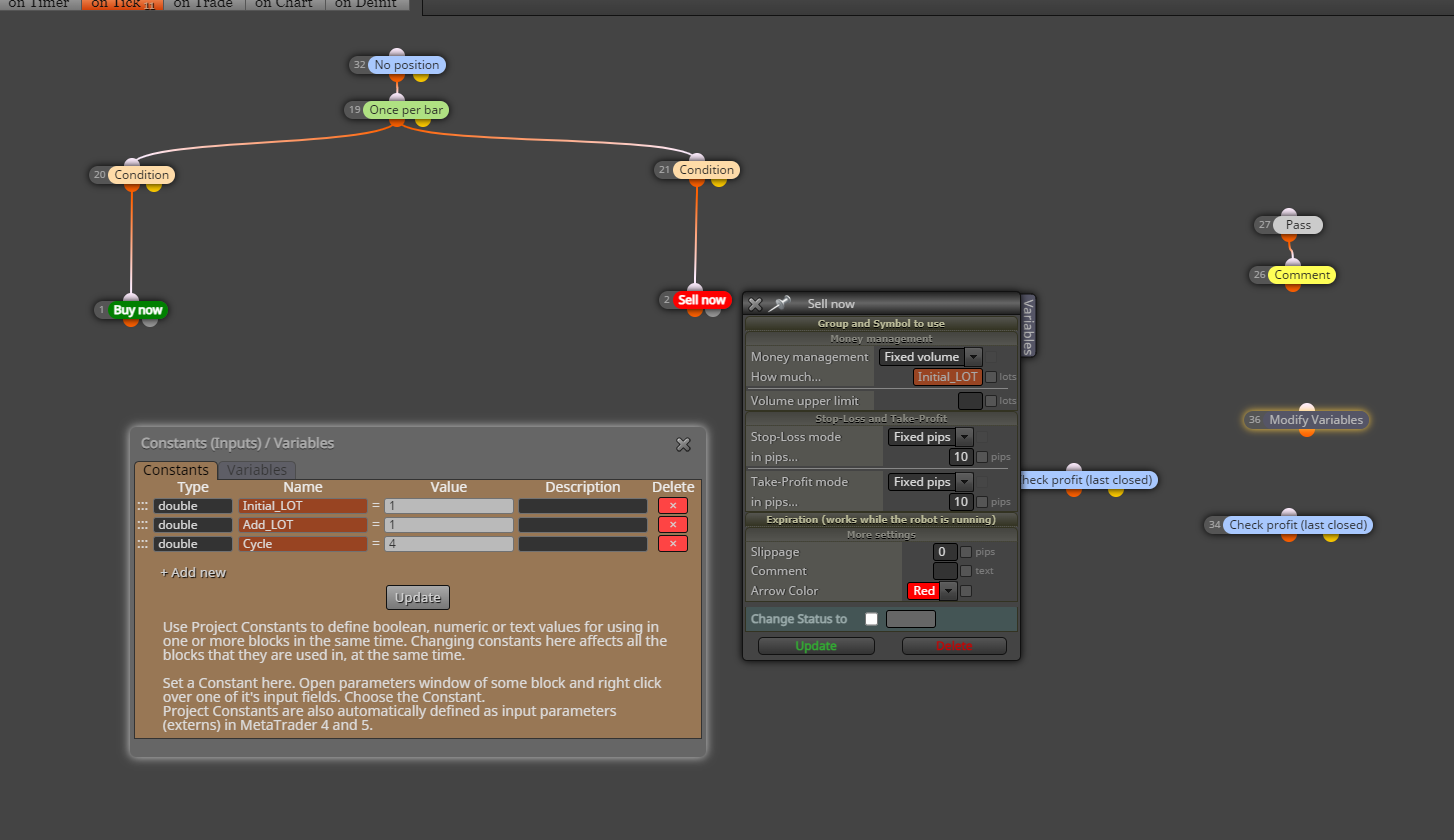Delete the Cycle constant with red X
1454x840 pixels.
673,544
